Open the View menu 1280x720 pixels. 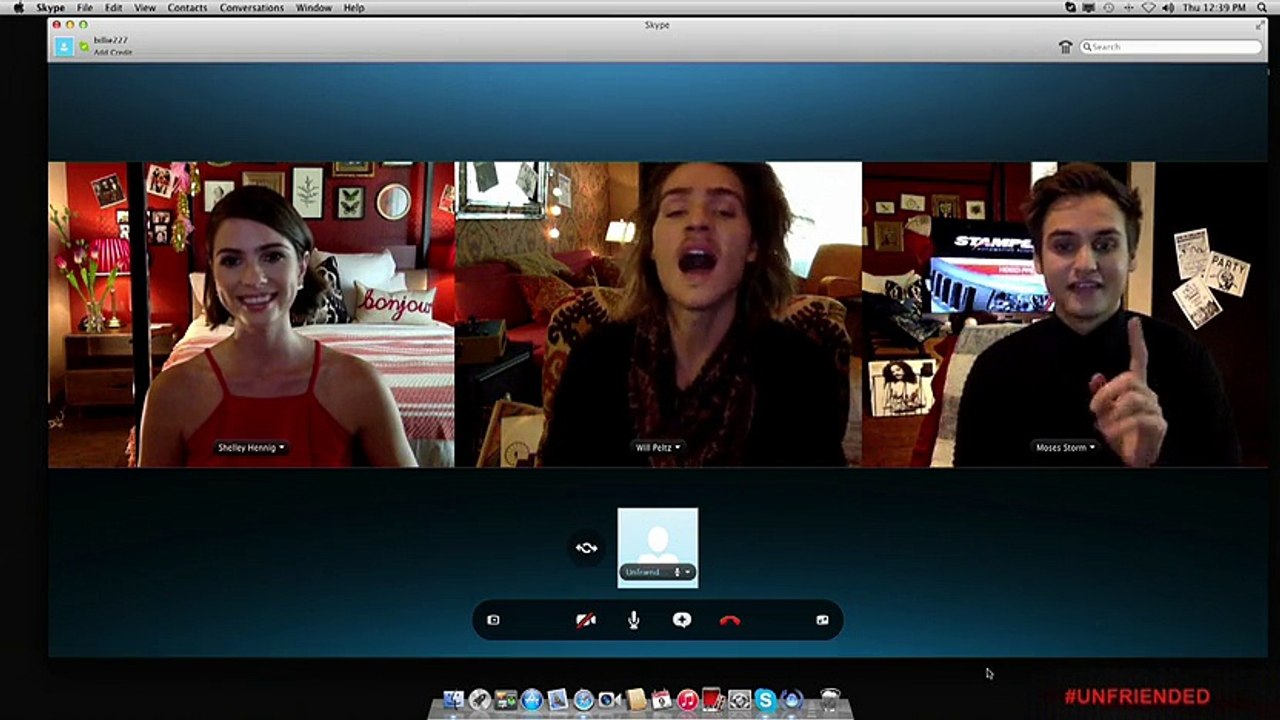(145, 7)
